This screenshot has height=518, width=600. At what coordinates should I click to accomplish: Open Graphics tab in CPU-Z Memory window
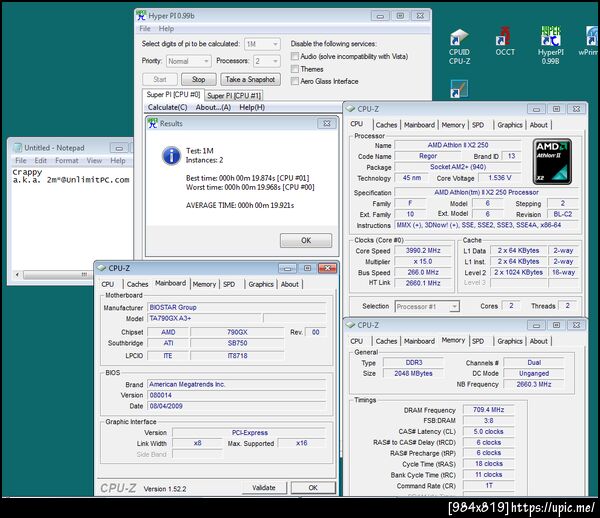(x=510, y=341)
